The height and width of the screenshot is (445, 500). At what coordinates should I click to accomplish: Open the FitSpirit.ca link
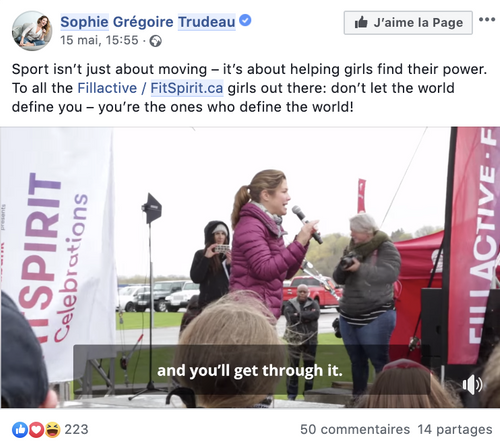(187, 88)
